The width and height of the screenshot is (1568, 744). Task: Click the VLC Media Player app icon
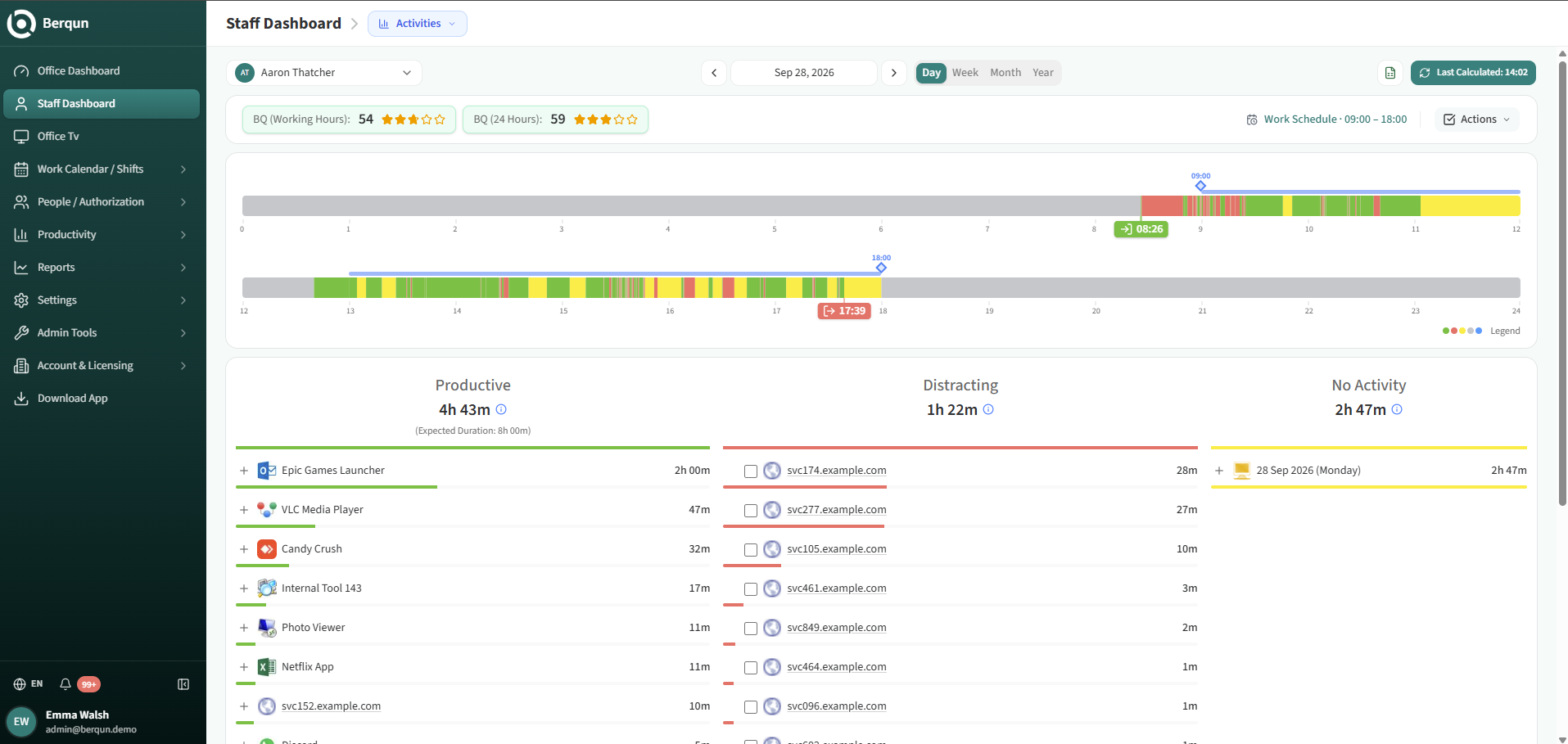[x=267, y=510]
